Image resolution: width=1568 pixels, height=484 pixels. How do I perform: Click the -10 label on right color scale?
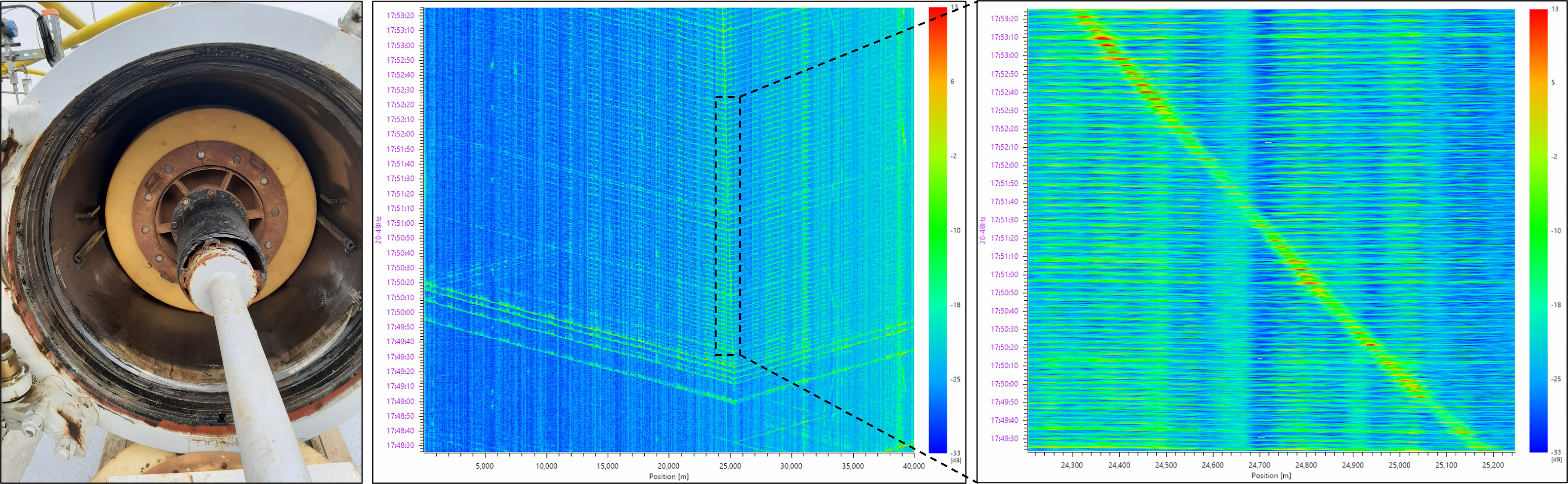[x=1556, y=231]
